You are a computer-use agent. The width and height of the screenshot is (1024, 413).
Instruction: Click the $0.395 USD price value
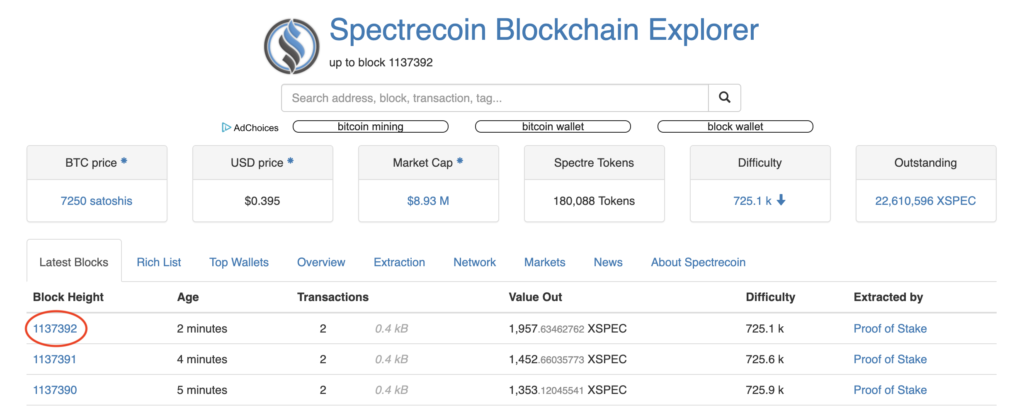point(263,201)
